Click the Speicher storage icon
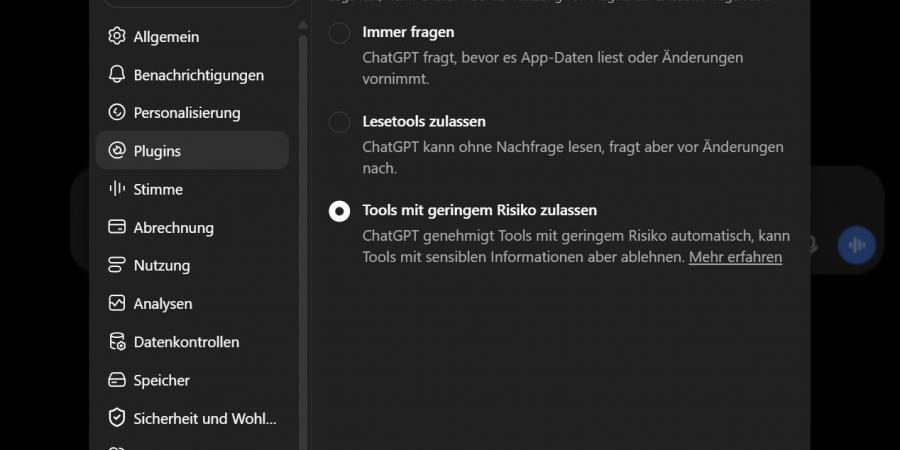 point(117,380)
